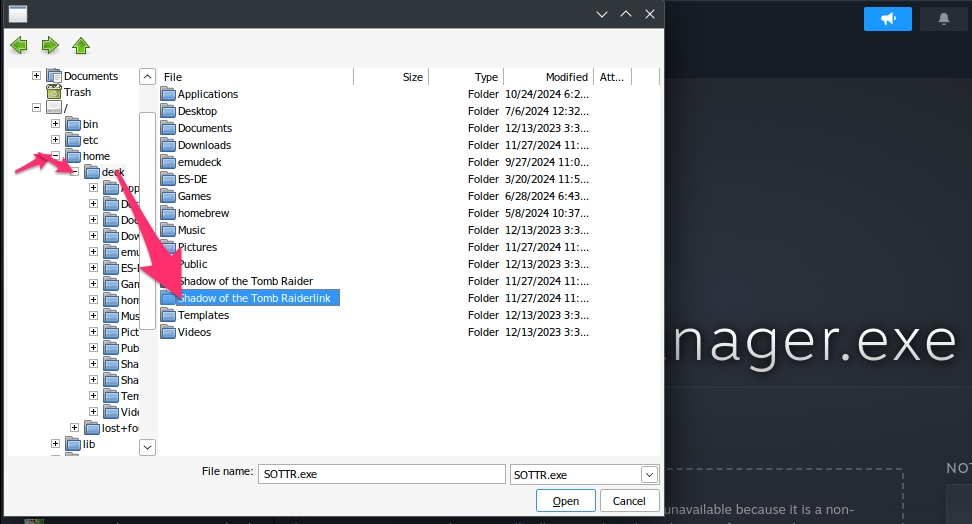Expand the lost+found tree node
The width and height of the screenshot is (972, 524).
[74, 428]
